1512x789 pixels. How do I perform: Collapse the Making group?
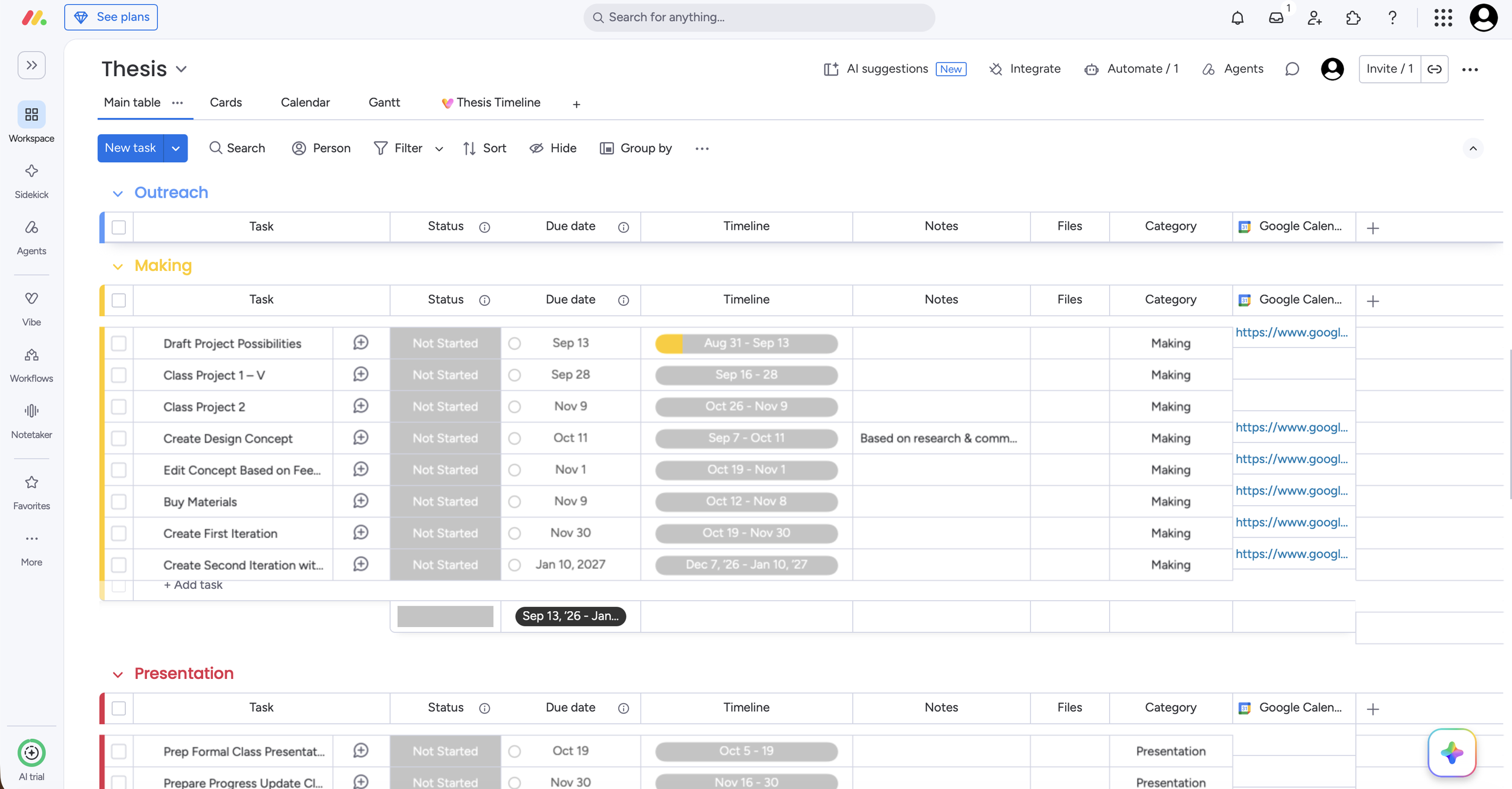[117, 267]
